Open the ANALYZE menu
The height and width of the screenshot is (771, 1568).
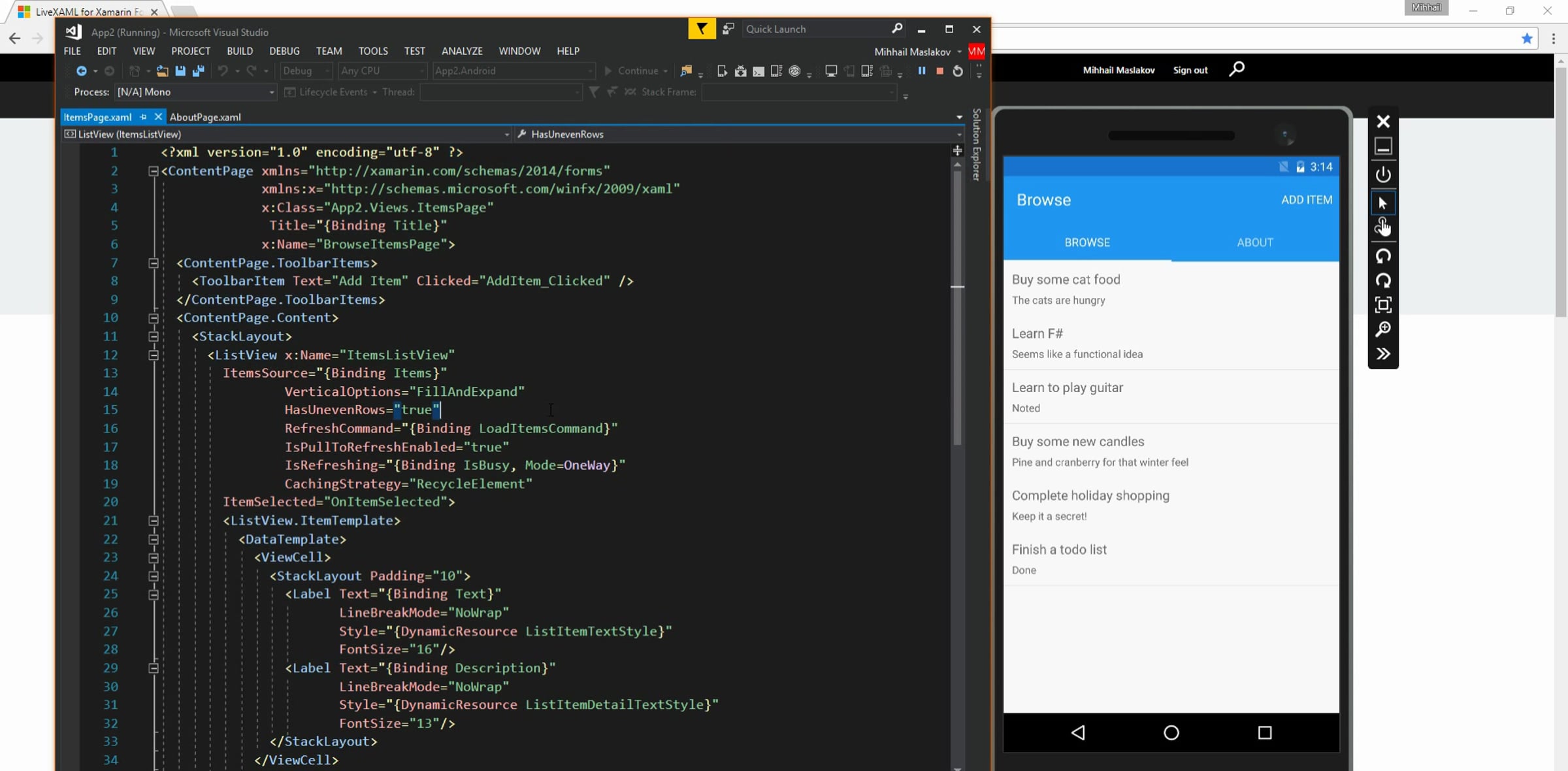tap(462, 51)
